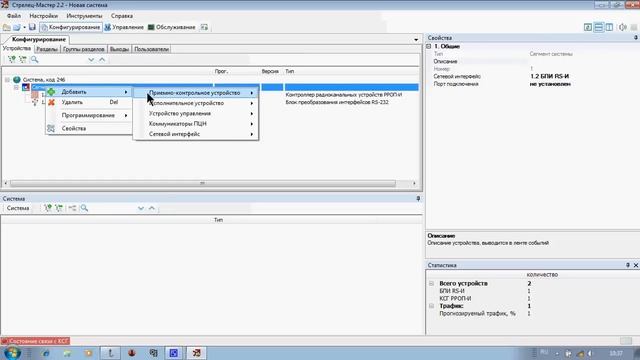Click horizontal split layout icon at top right

click(598, 27)
